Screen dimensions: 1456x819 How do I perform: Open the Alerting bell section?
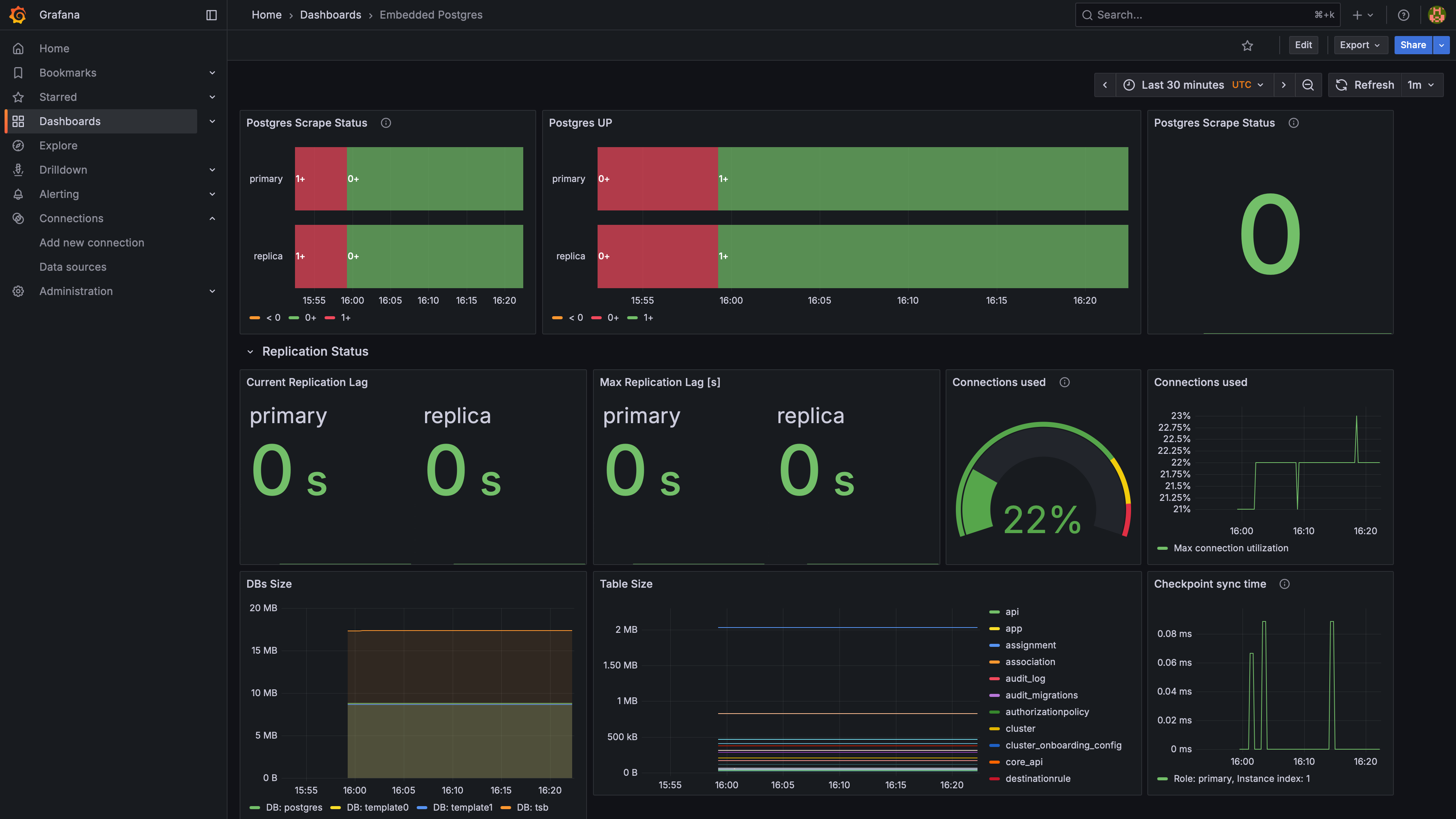(x=59, y=194)
